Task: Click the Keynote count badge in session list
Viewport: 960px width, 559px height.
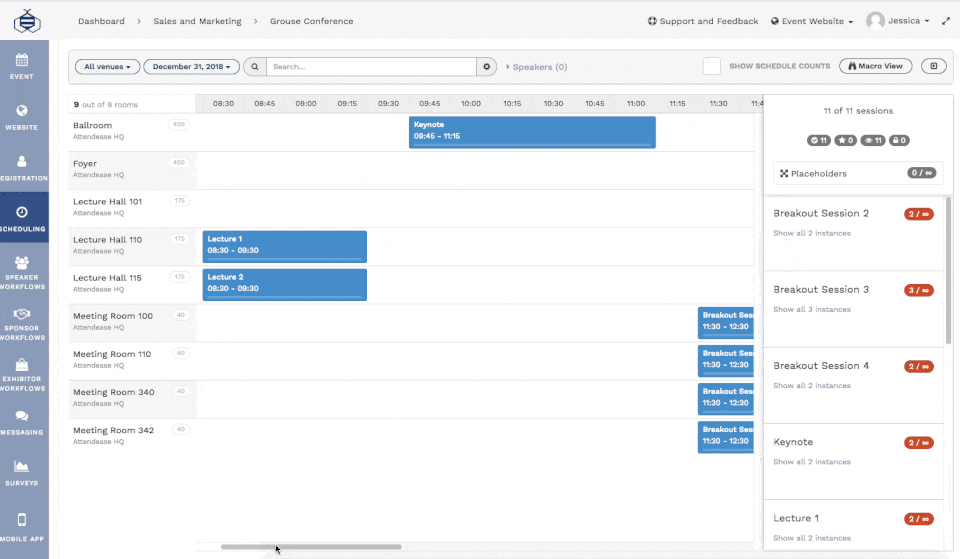Action: pos(918,443)
